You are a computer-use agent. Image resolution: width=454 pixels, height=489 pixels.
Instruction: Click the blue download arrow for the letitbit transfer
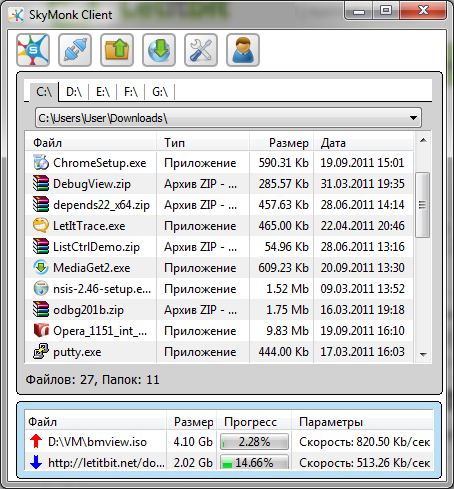click(36, 462)
